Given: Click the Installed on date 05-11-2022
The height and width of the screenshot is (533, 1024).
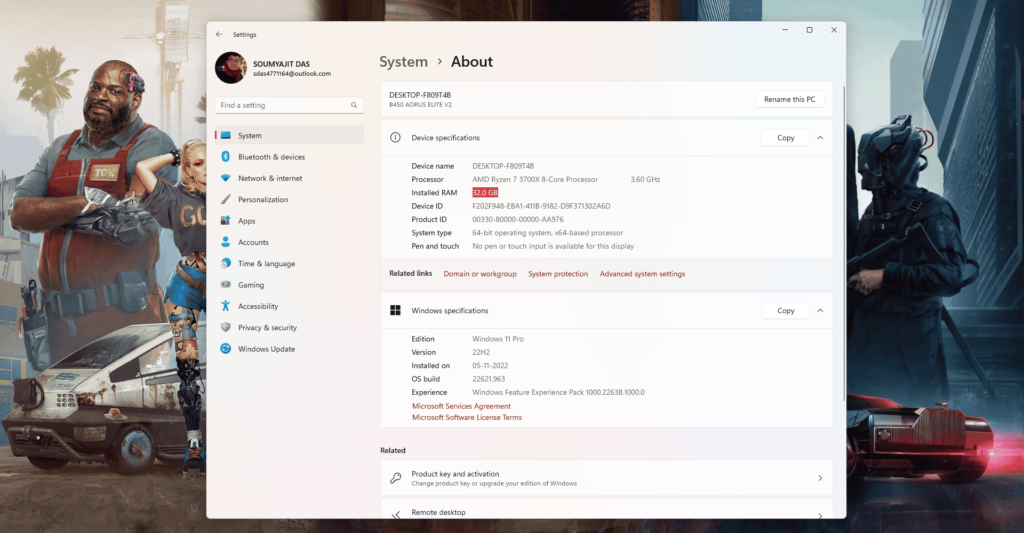Looking at the screenshot, I should coord(490,366).
